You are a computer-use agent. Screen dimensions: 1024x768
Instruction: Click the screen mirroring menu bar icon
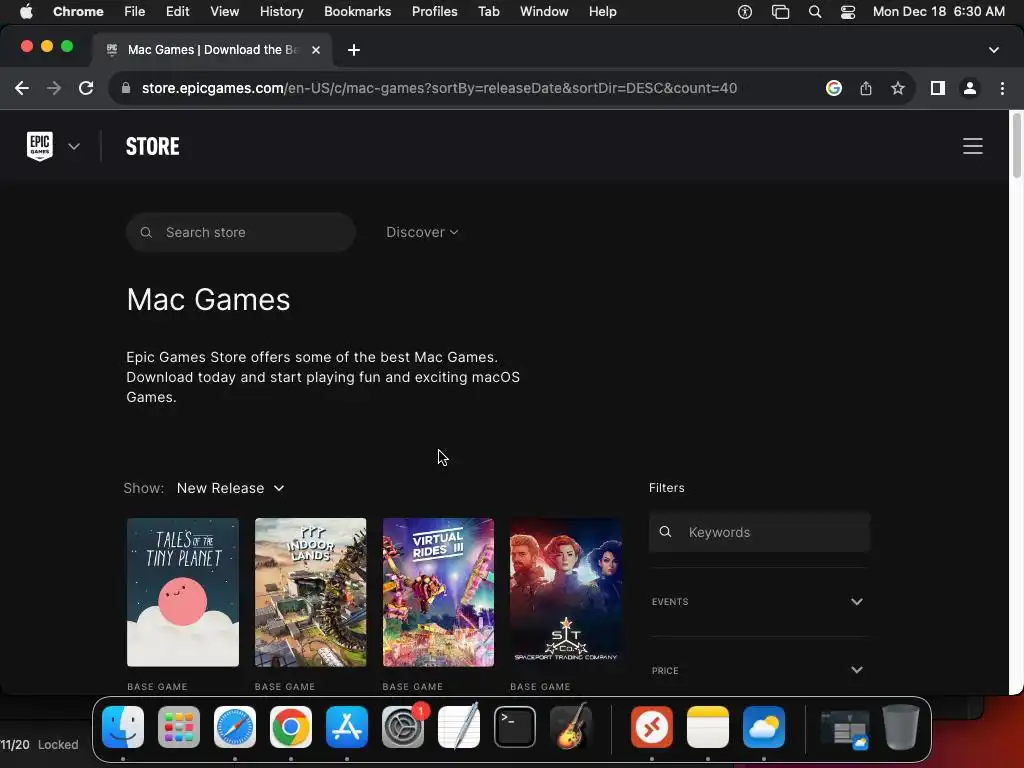pyautogui.click(x=780, y=12)
